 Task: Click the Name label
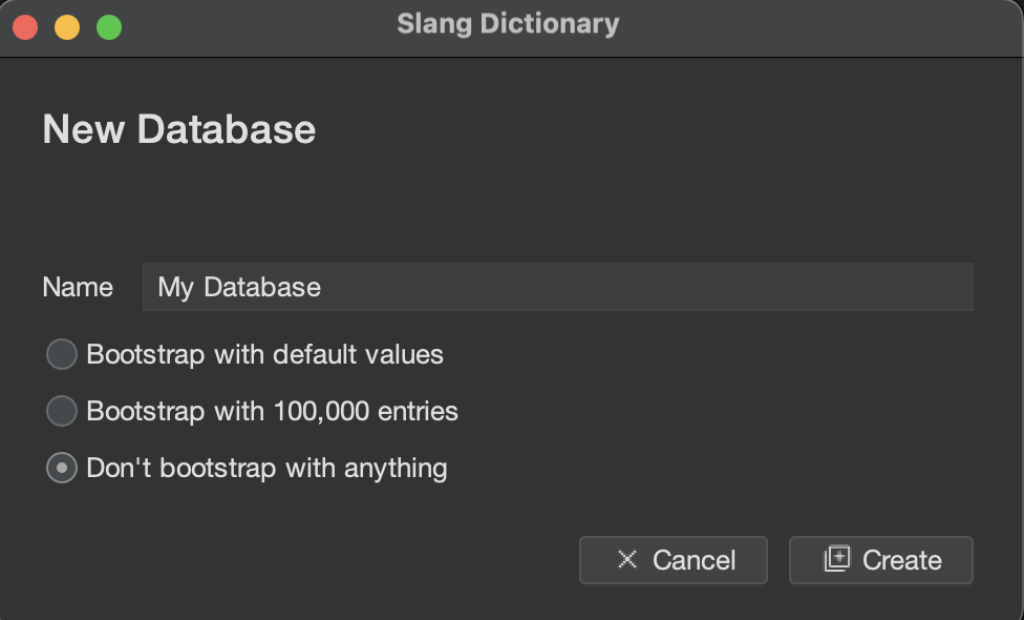77,287
